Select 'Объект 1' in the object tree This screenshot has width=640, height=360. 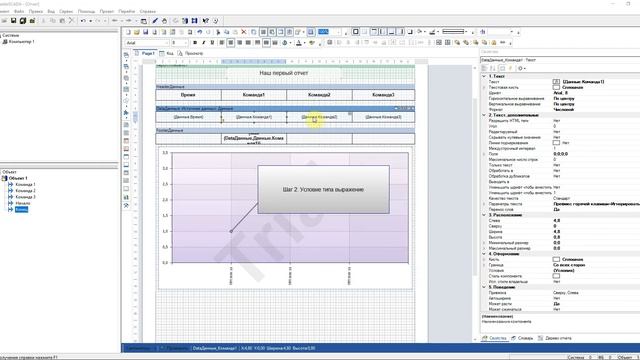pyautogui.click(x=18, y=178)
